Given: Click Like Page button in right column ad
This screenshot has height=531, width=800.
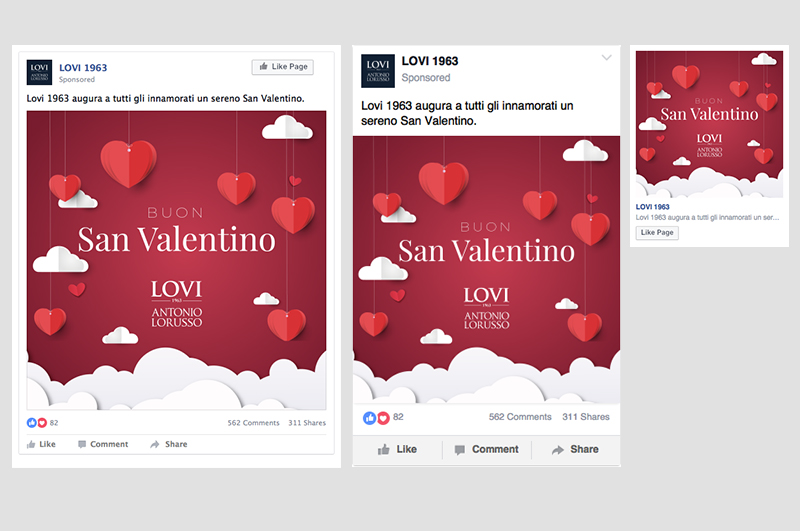Looking at the screenshot, I should tap(657, 233).
